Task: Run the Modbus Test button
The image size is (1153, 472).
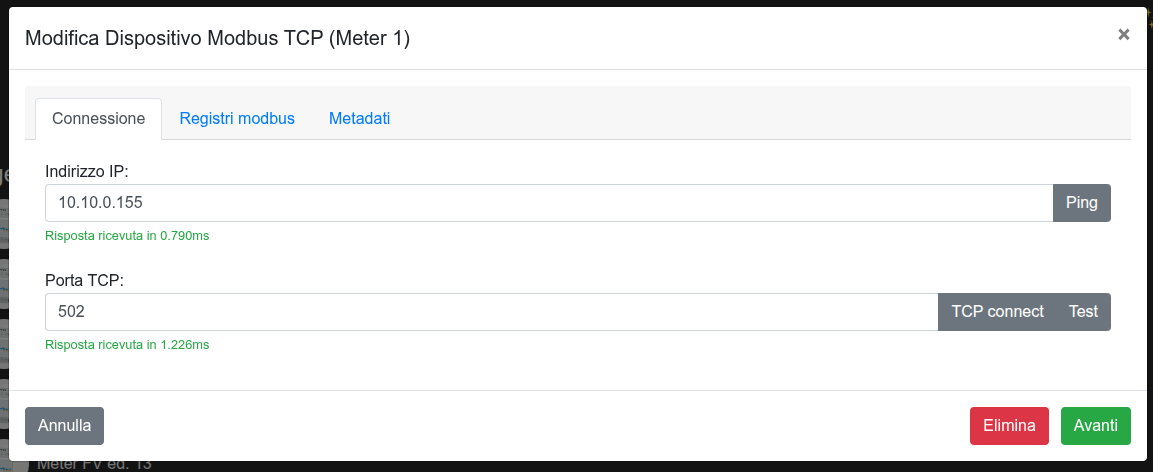Action: coord(1083,312)
